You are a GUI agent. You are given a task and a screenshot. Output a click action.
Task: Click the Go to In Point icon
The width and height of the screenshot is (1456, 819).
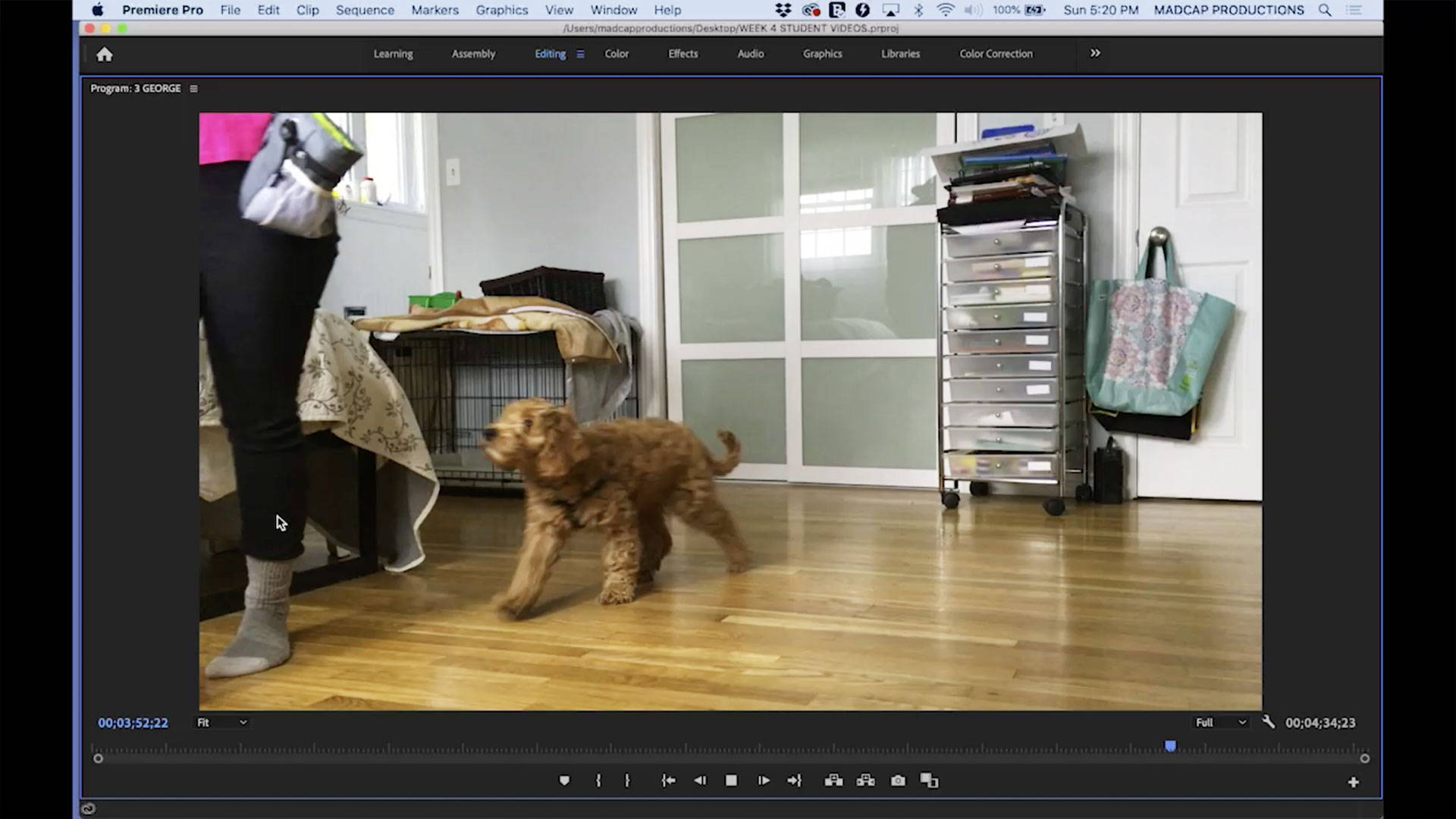pos(668,780)
